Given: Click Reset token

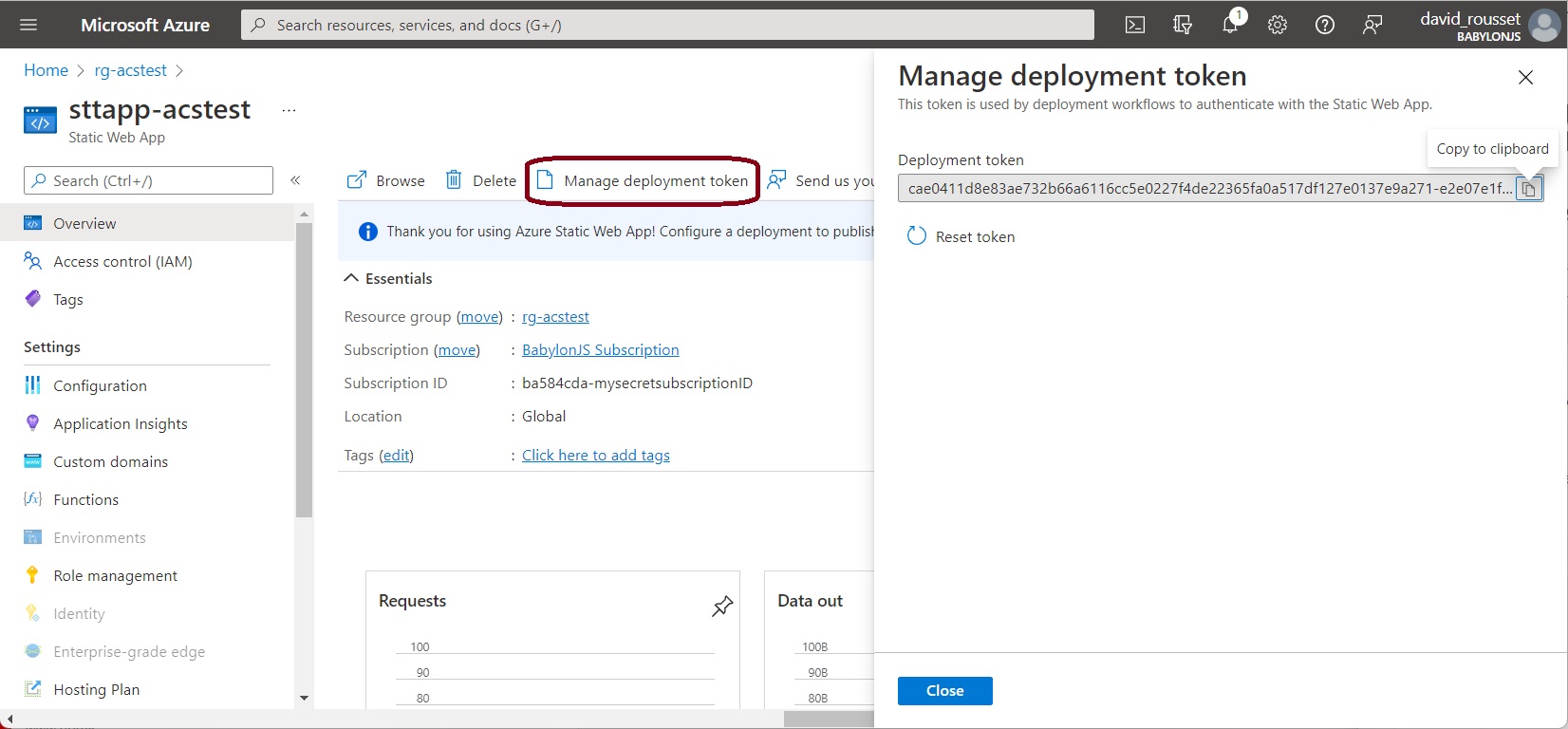Looking at the screenshot, I should click(961, 236).
